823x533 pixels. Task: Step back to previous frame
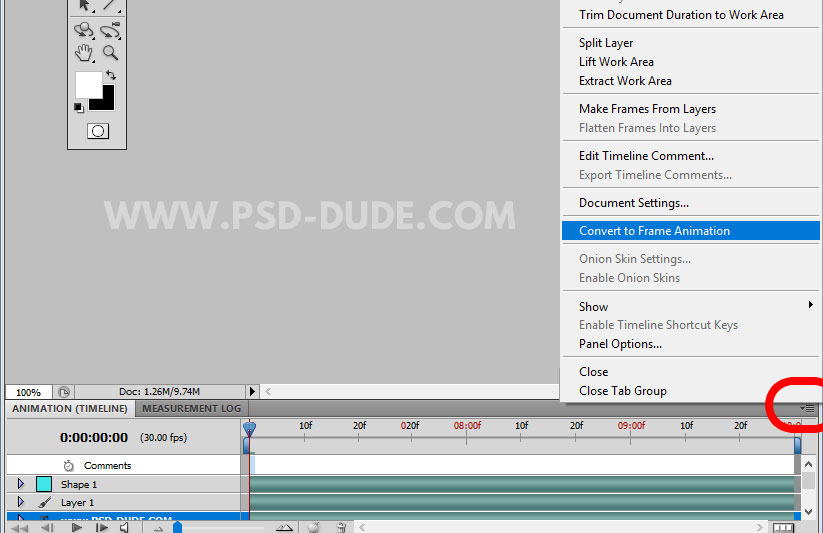tap(47, 528)
